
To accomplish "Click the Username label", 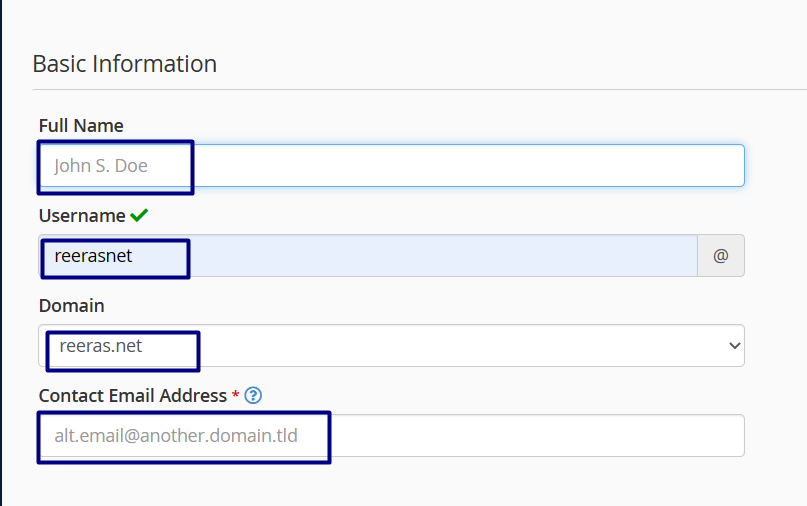I will (82, 216).
